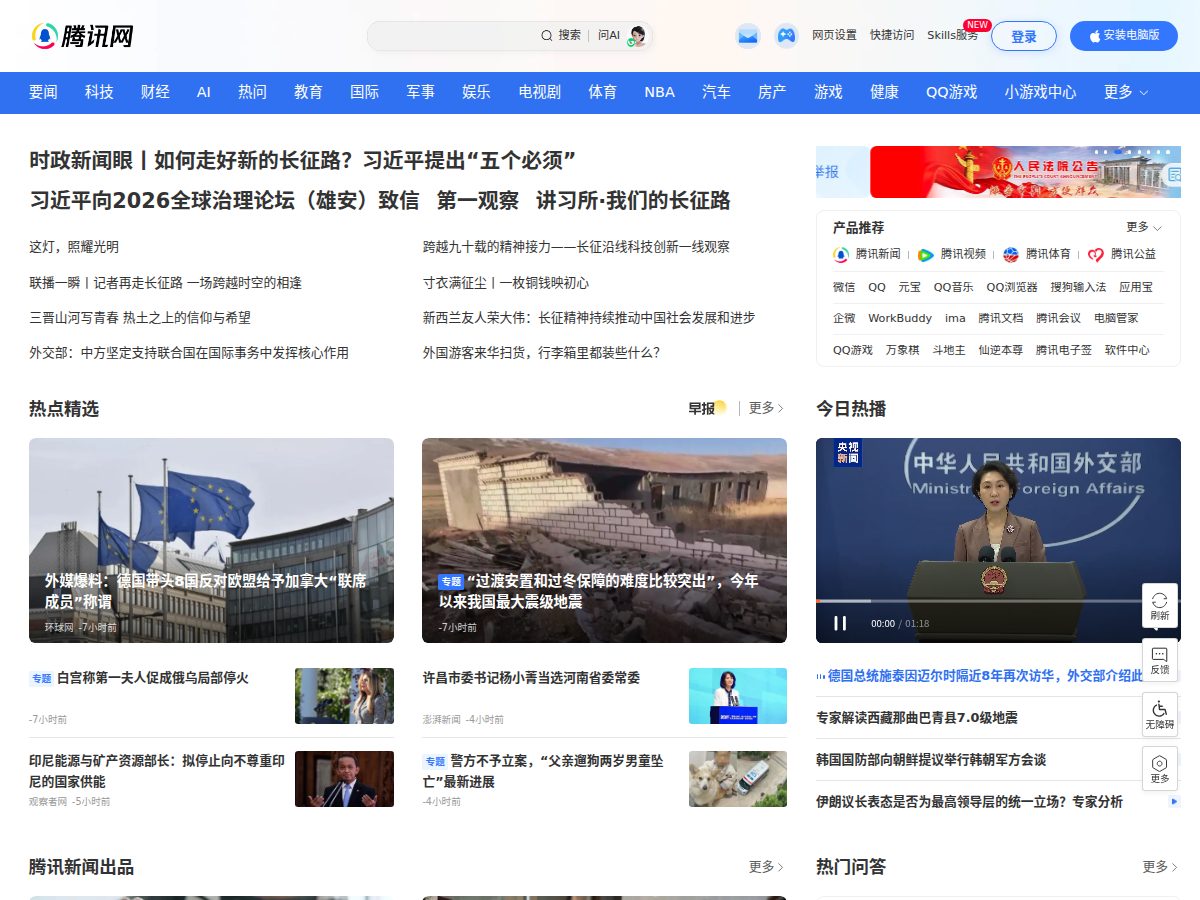1200x900 pixels.
Task: Click the 腾讯新闻 product icon
Action: click(x=841, y=255)
